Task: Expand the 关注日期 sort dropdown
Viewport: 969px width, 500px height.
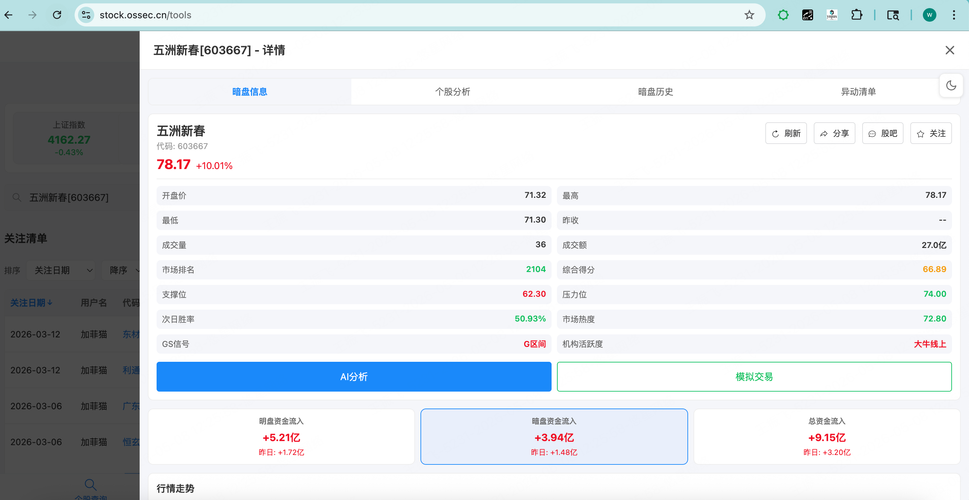Action: pos(63,270)
